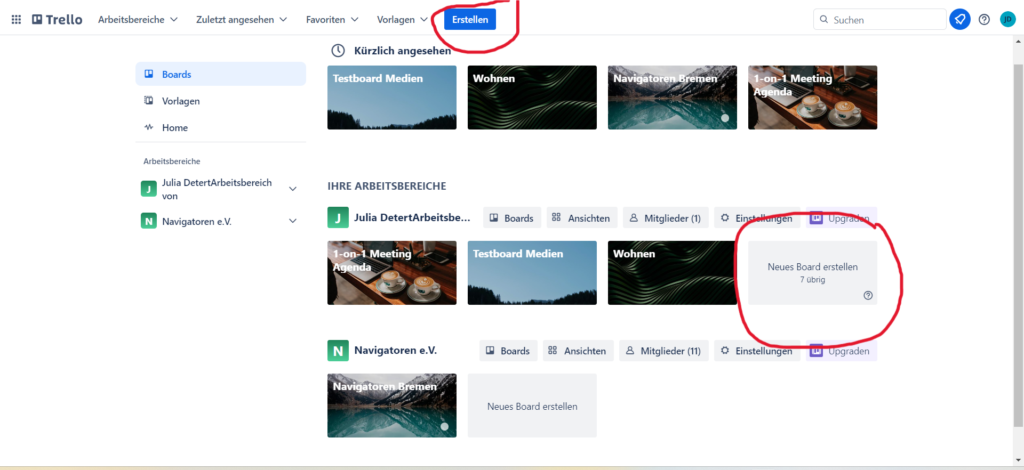Image resolution: width=1024 pixels, height=470 pixels.
Task: Open the help question mark icon in the header
Action: (x=984, y=20)
